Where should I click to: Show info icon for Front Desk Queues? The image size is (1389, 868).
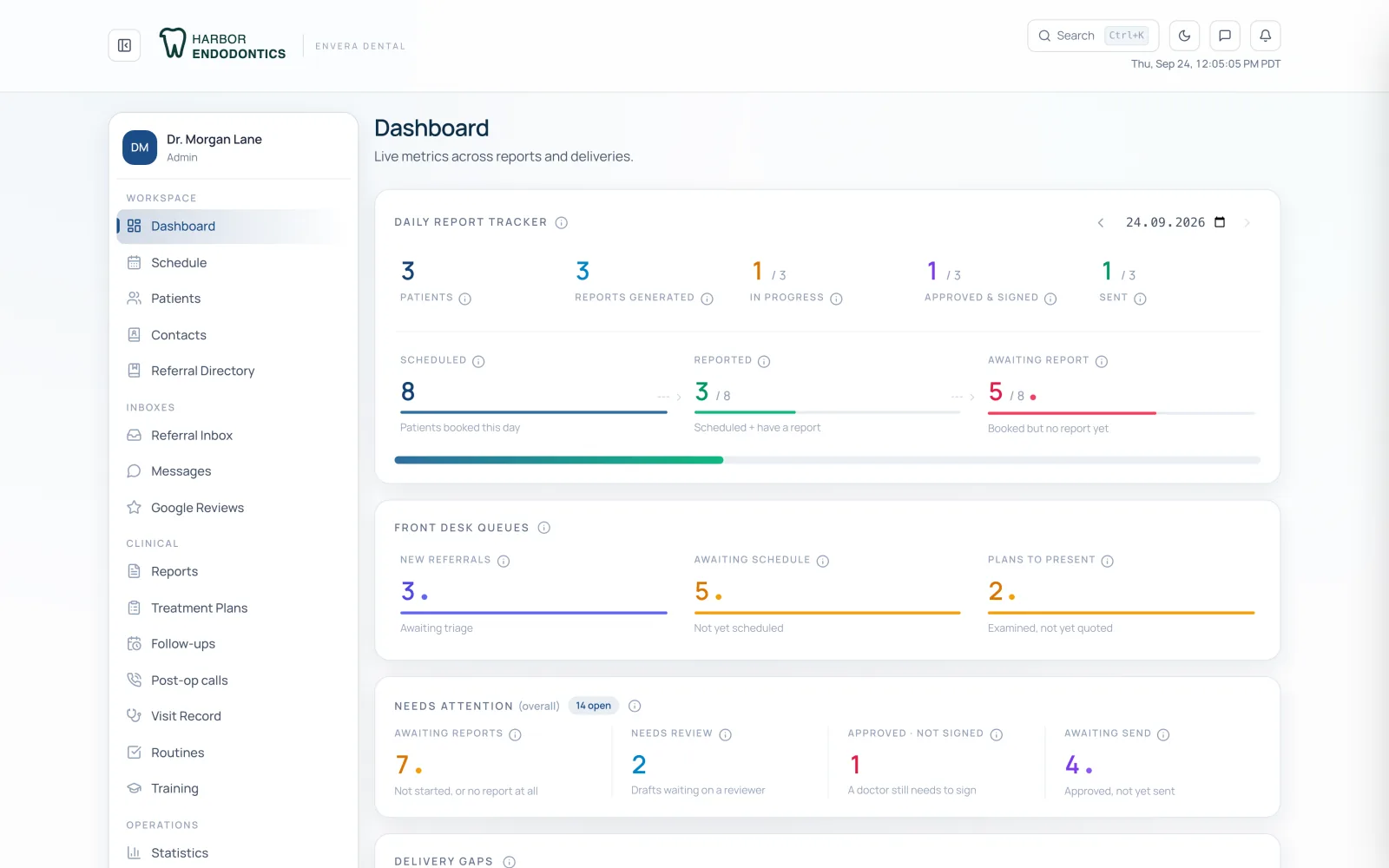coord(544,528)
